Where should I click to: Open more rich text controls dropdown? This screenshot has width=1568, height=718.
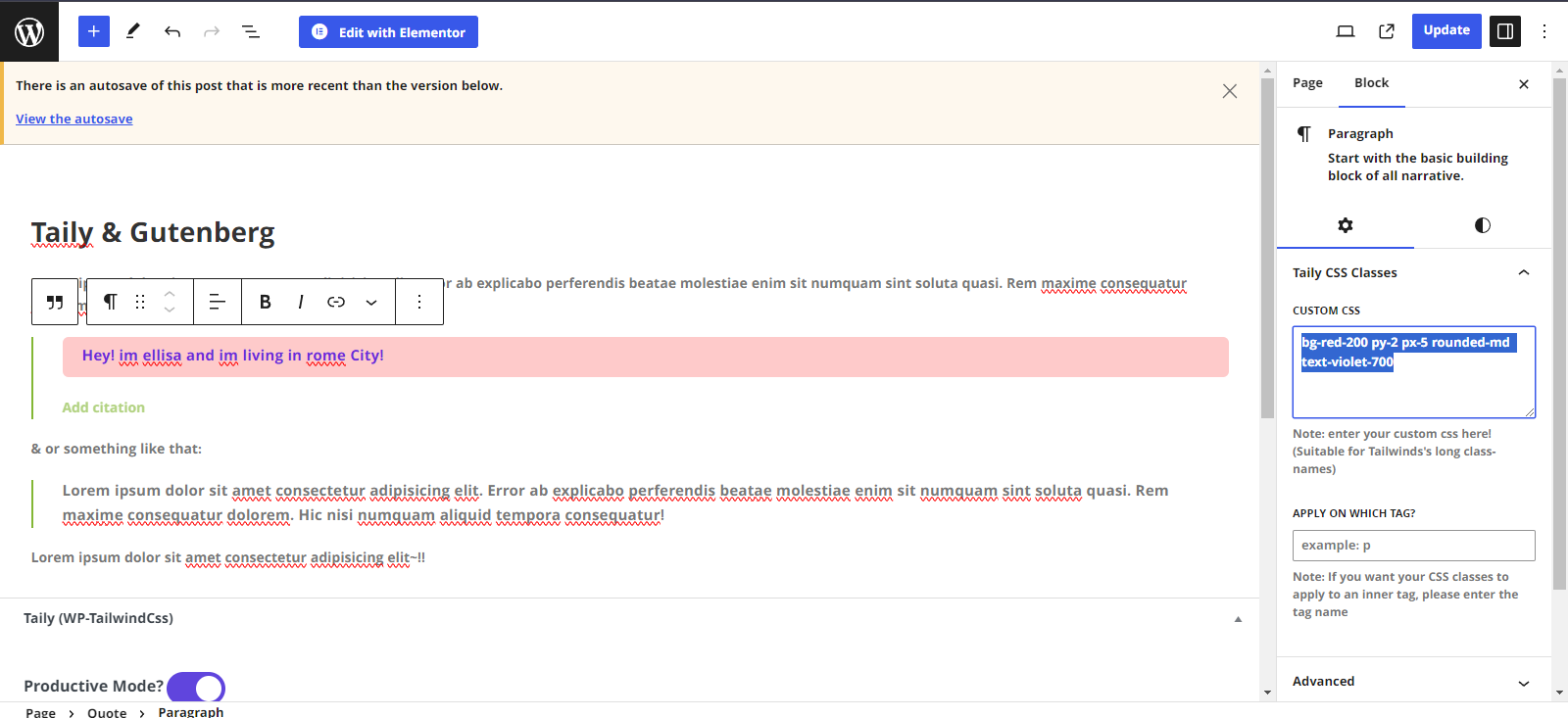click(x=371, y=302)
